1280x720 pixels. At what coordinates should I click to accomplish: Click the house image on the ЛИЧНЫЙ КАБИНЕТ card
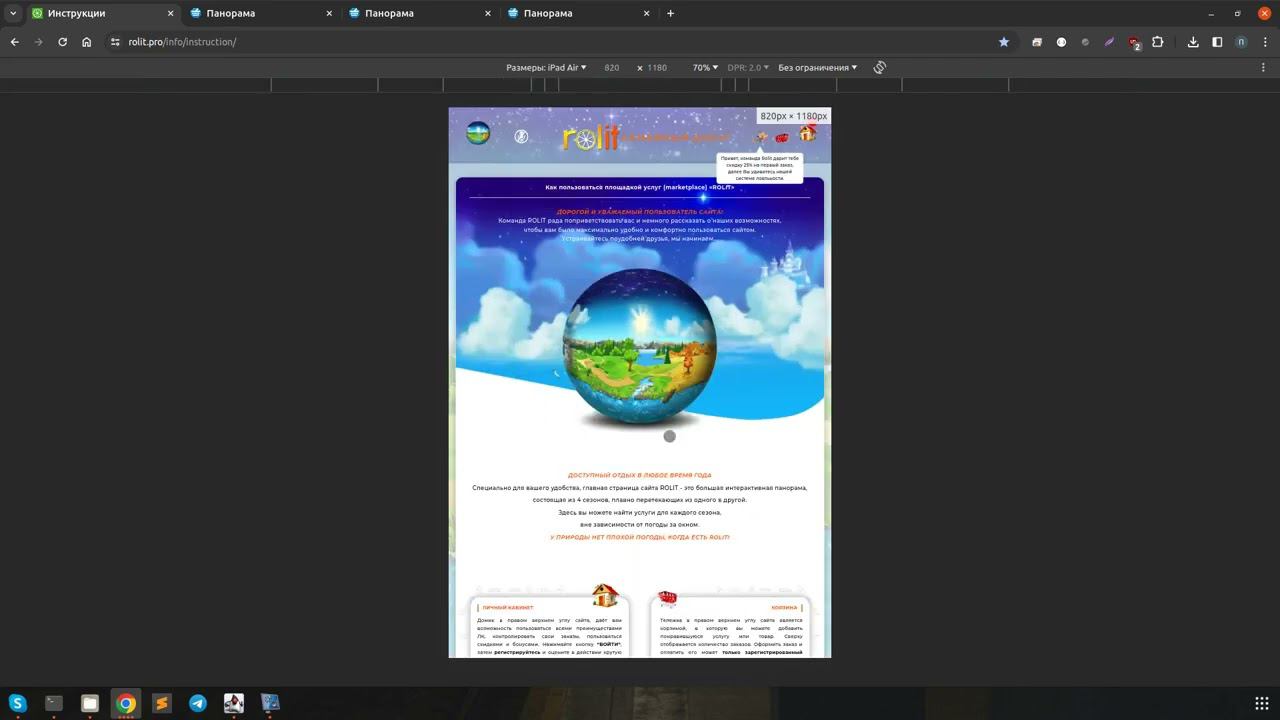point(605,595)
